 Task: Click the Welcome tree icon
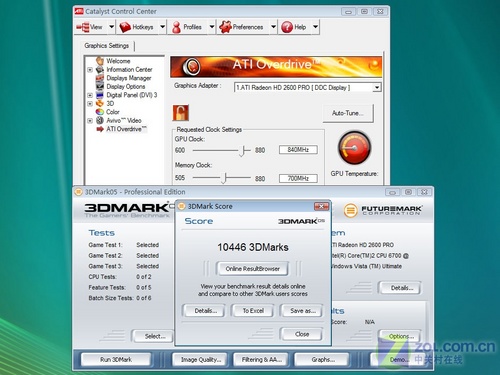click(x=100, y=61)
